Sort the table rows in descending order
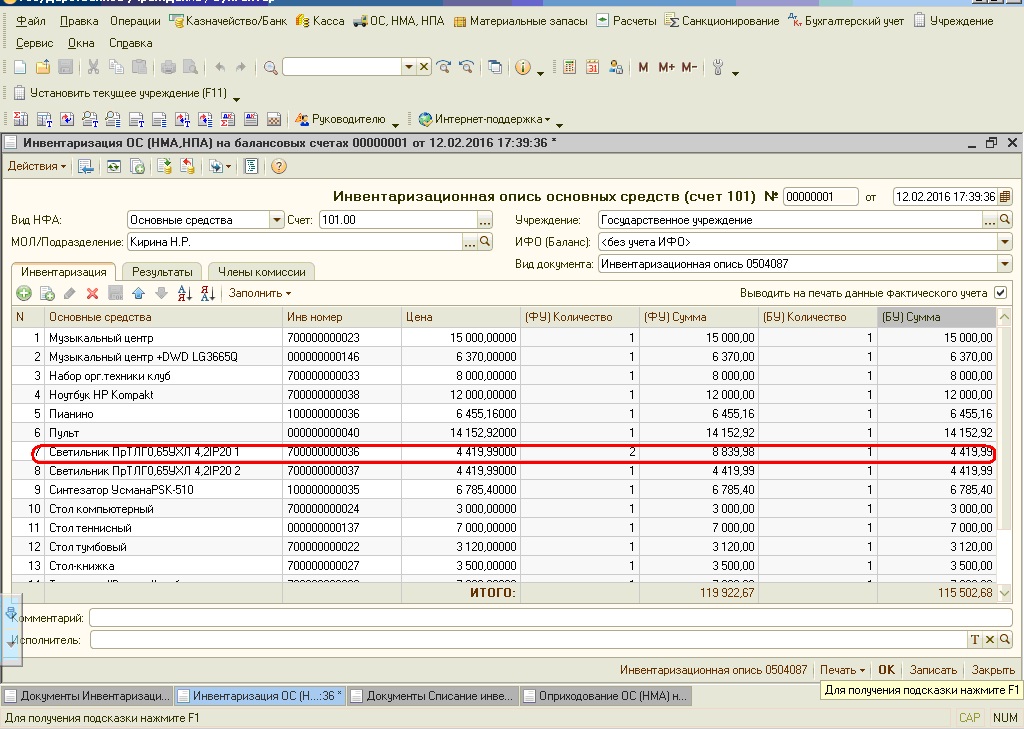Viewport: 1024px width, 729px height. pos(207,293)
